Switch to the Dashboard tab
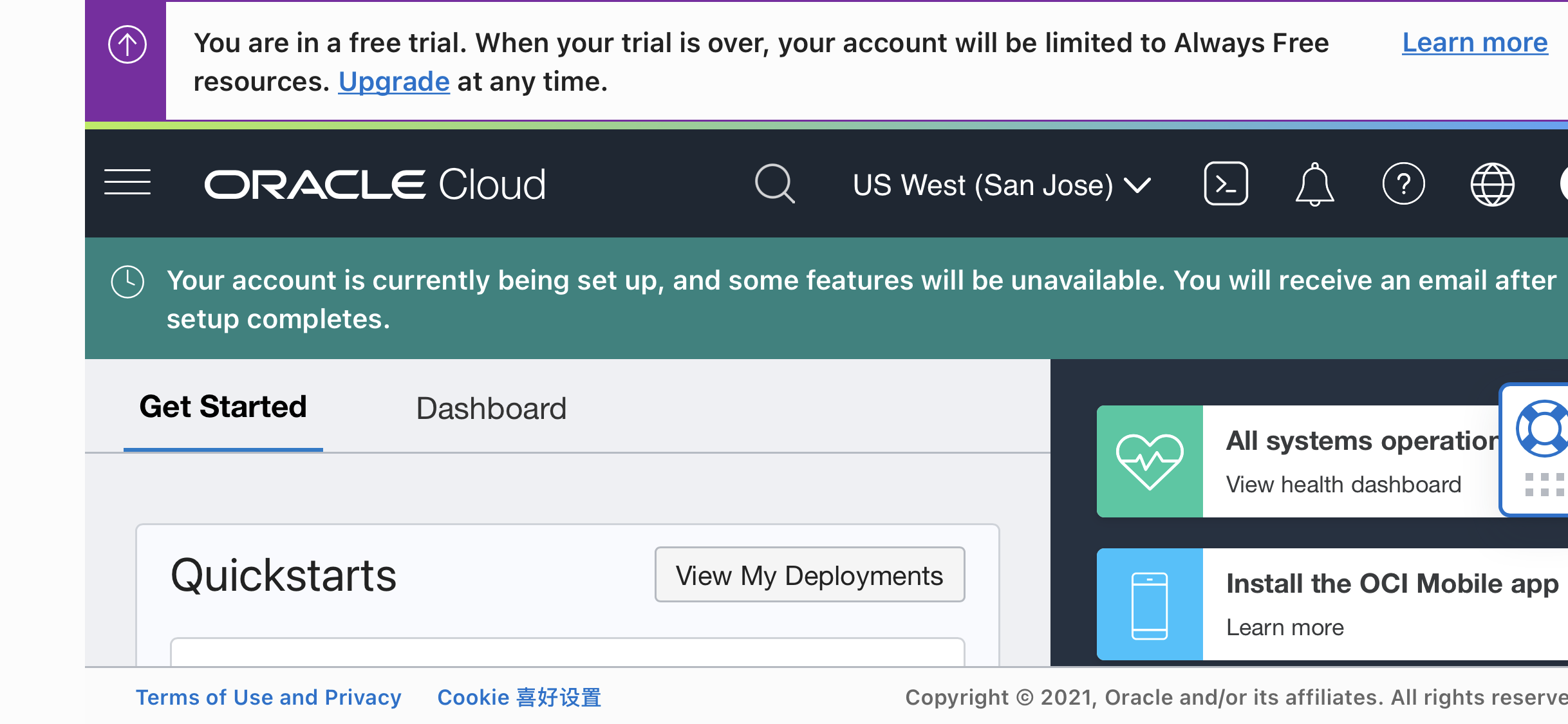Viewport: 1568px width, 724px height. (491, 409)
